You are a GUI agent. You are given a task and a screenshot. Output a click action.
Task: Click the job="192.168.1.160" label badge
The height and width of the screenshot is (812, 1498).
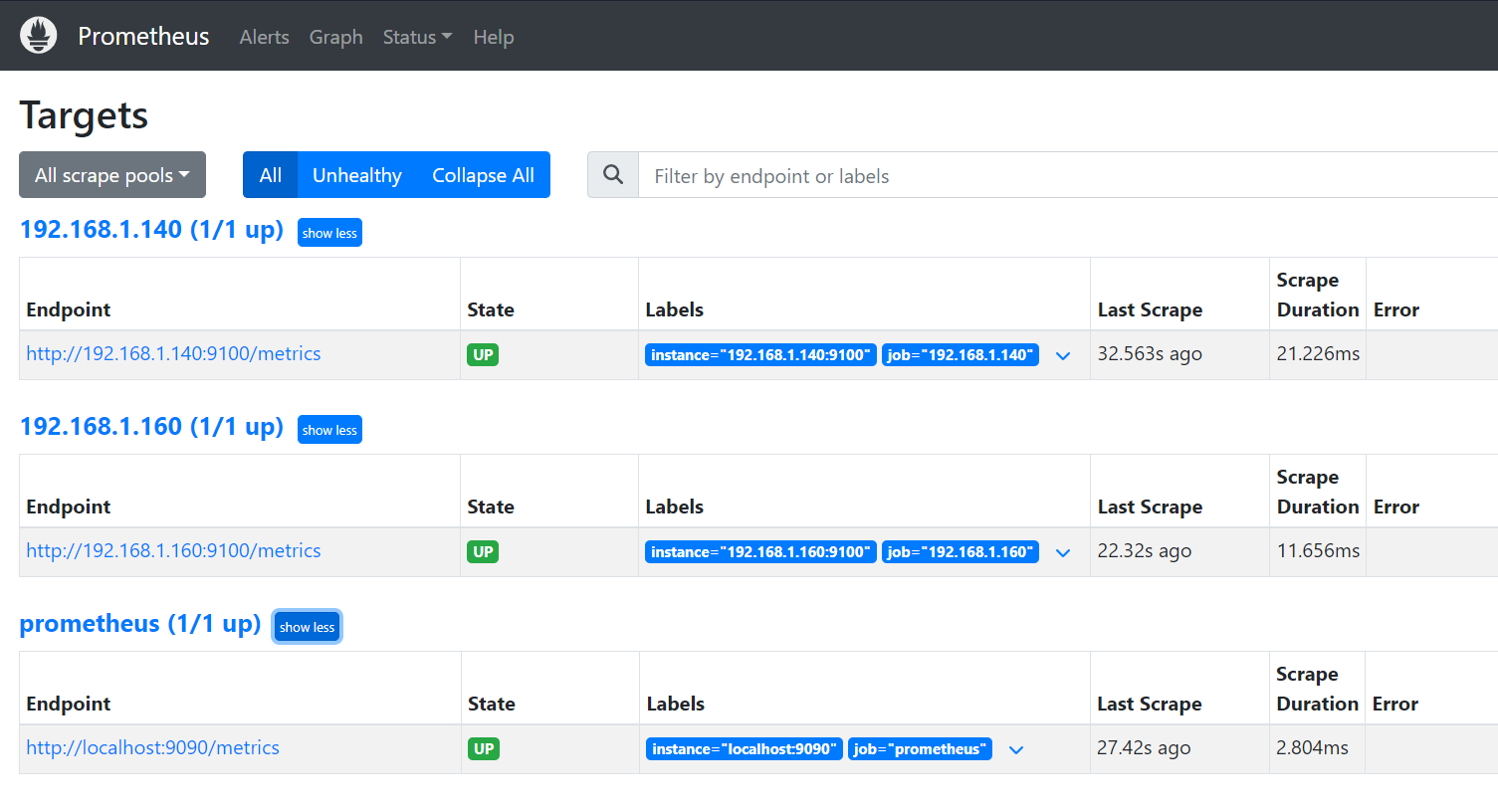pyautogui.click(x=961, y=552)
